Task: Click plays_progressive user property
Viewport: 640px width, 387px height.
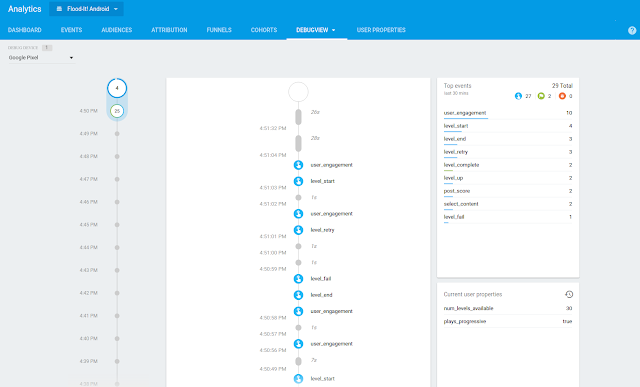Action: 508,322
